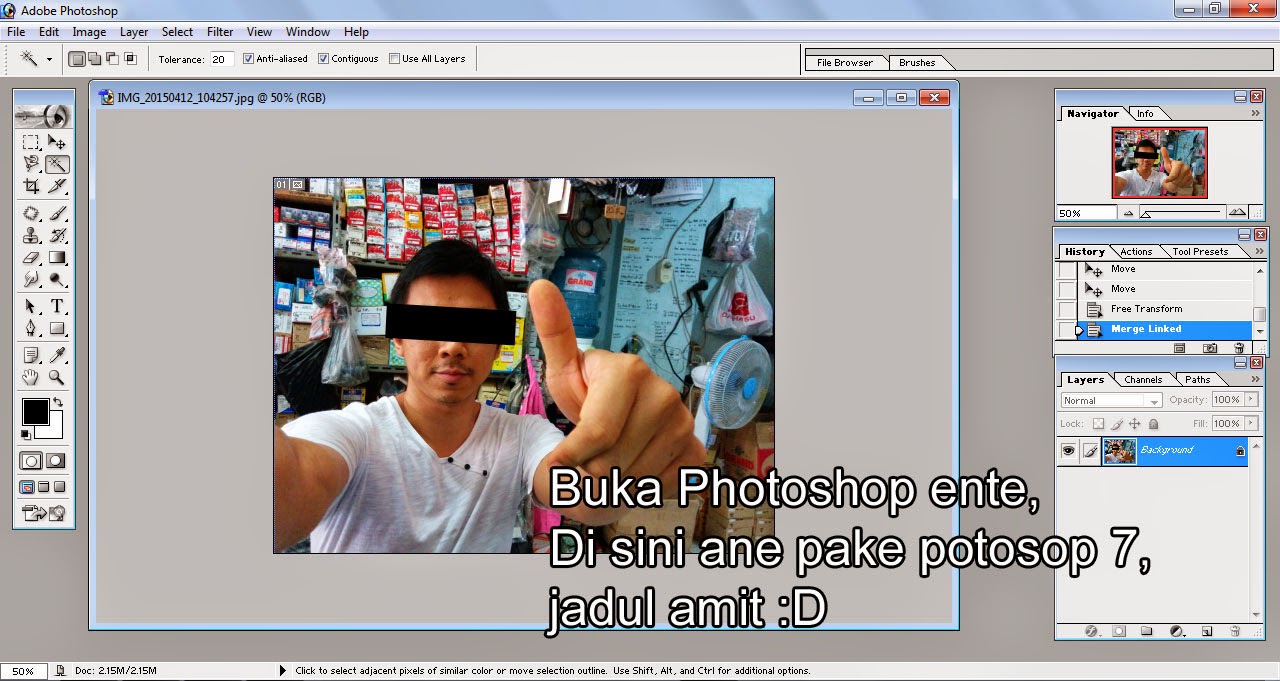Select the Pen tool
This screenshot has width=1280, height=681.
[x=31, y=328]
